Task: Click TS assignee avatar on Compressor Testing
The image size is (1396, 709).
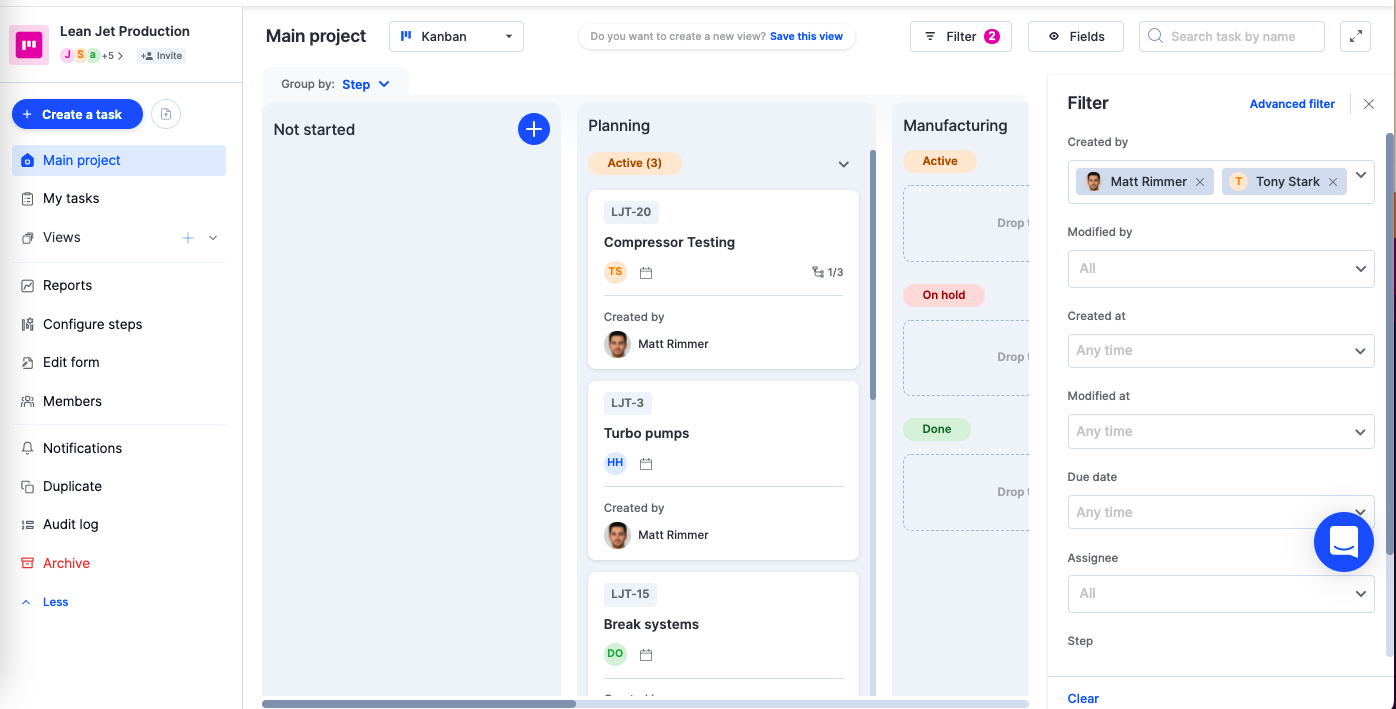Action: coord(615,272)
